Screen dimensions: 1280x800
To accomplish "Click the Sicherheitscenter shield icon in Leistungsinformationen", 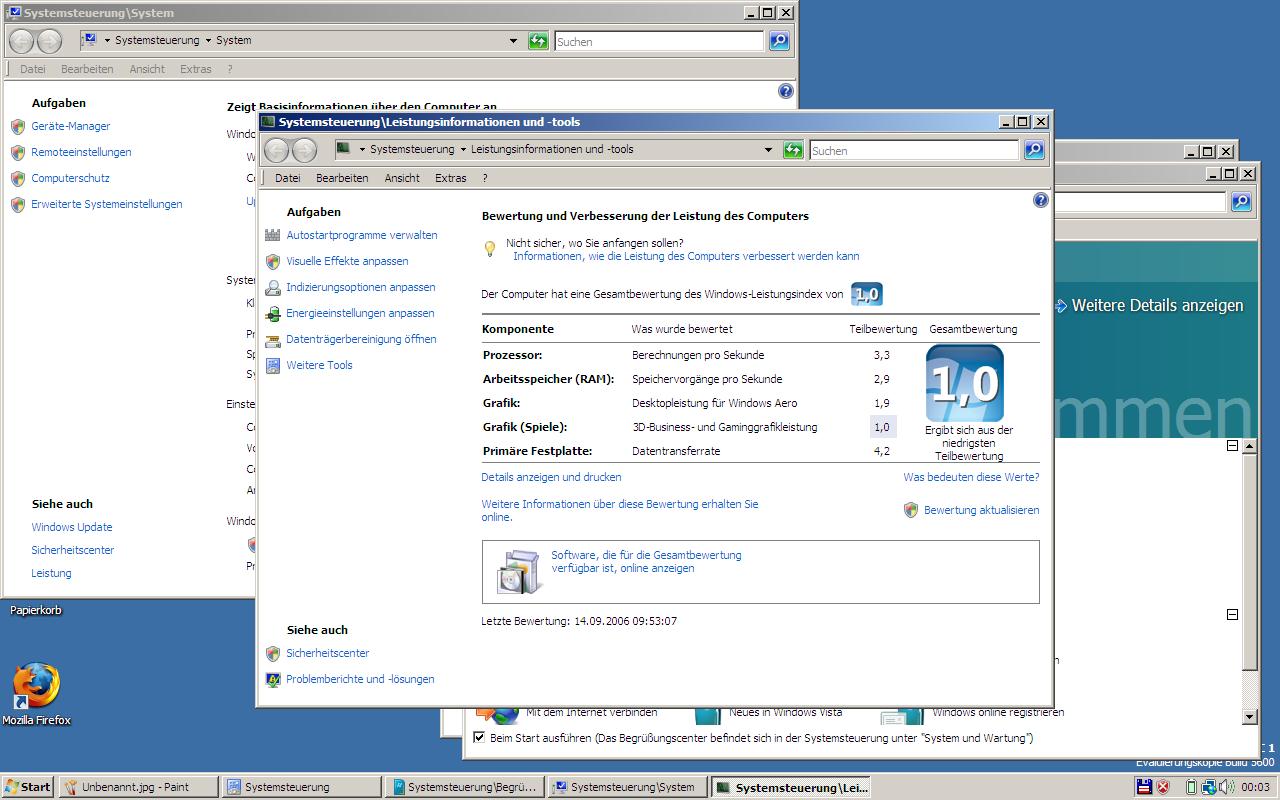I will pyautogui.click(x=273, y=653).
